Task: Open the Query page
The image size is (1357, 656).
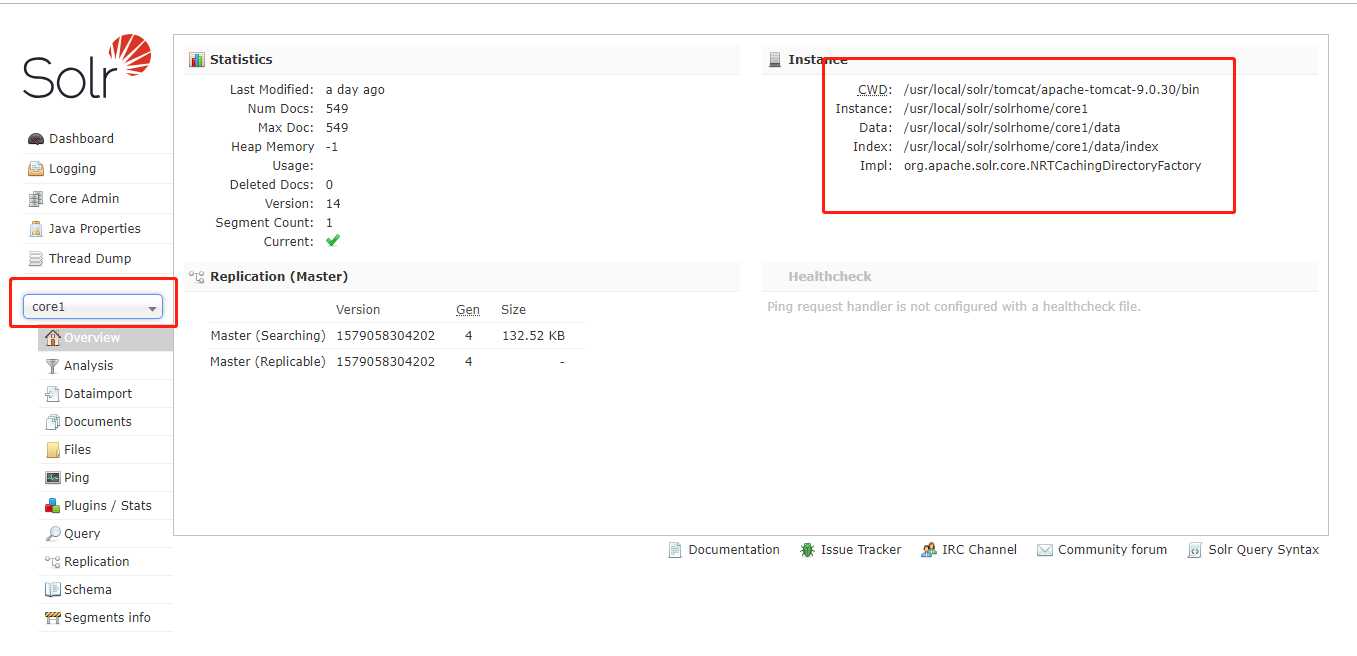Action: 82,534
